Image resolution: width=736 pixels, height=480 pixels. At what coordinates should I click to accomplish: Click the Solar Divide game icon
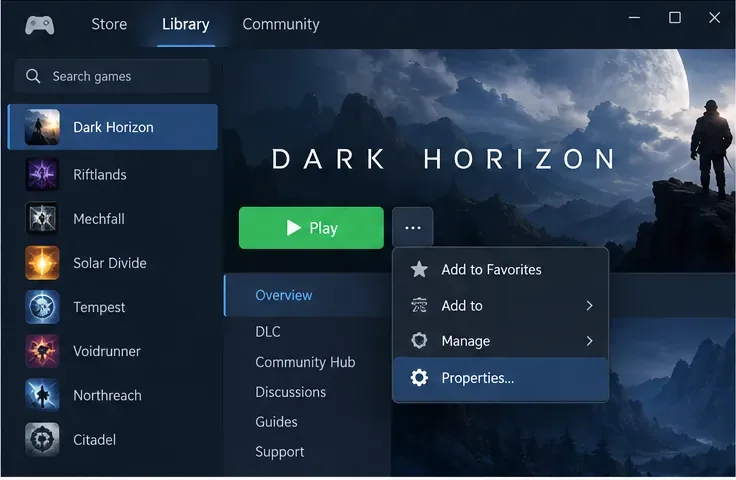42,263
